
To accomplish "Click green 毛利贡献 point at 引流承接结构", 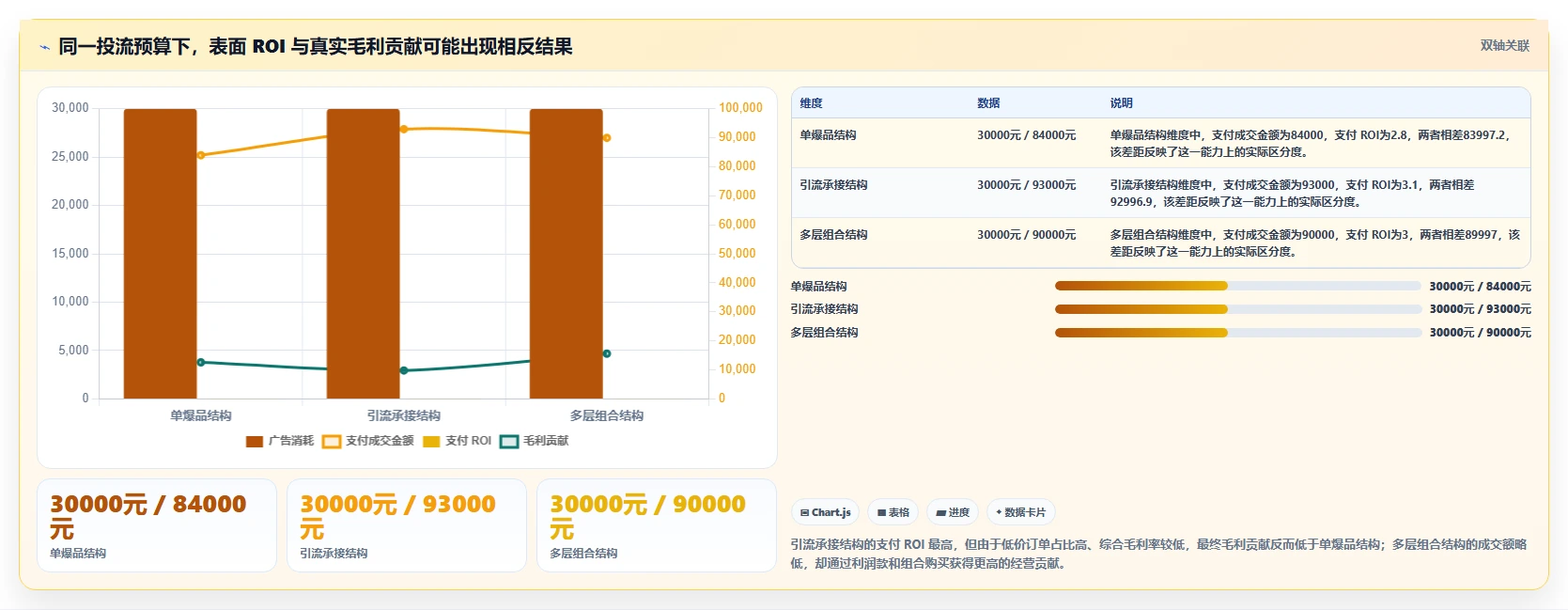I will click(x=404, y=370).
